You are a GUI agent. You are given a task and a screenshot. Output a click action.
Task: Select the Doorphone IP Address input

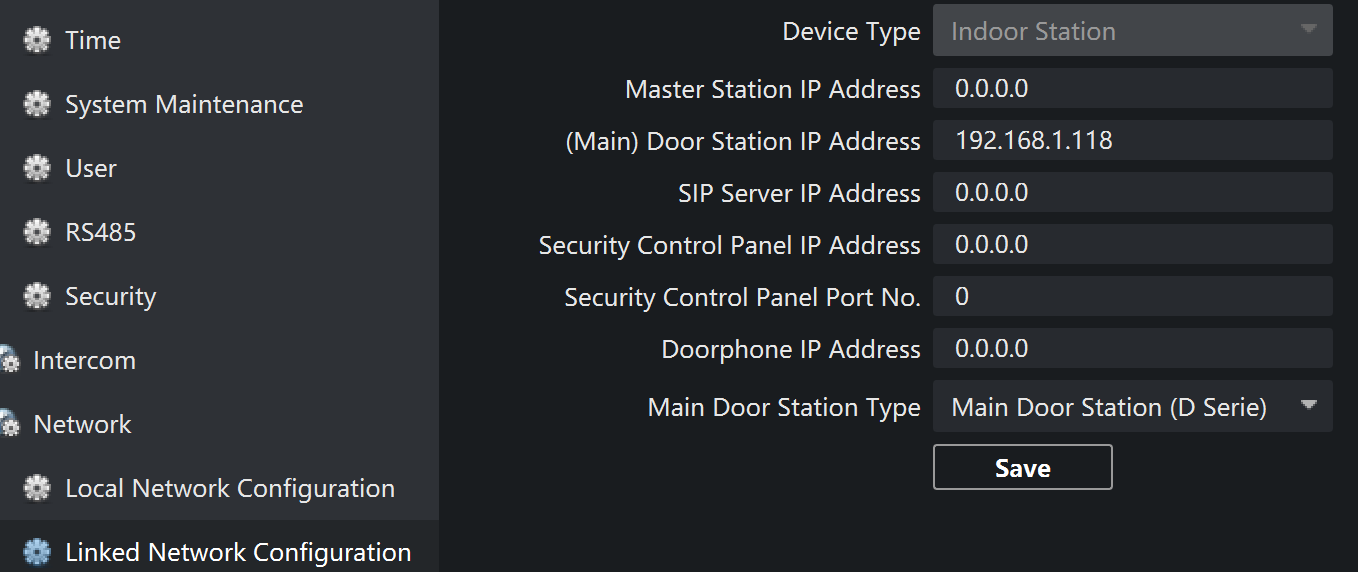(x=1132, y=349)
